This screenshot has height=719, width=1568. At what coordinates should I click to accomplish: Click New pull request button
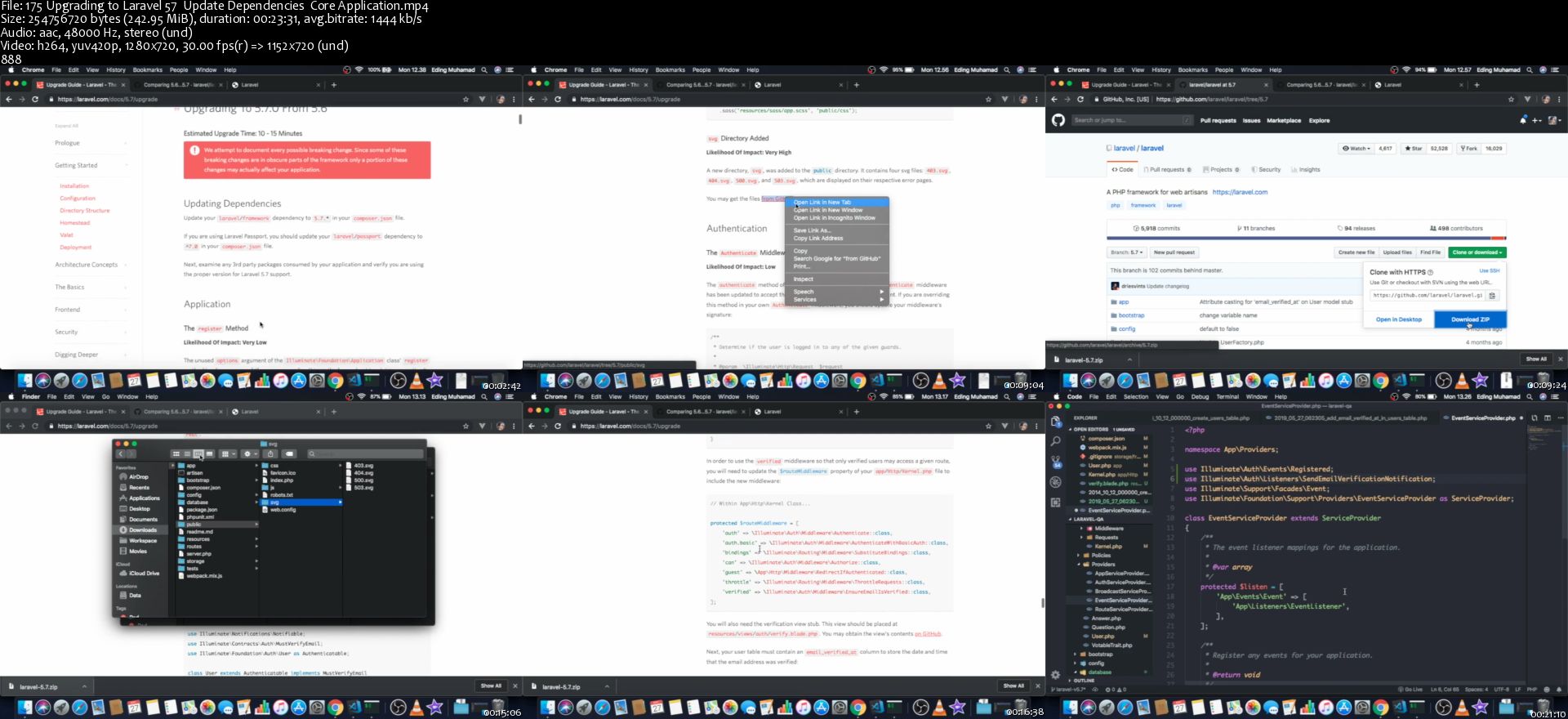1174,252
